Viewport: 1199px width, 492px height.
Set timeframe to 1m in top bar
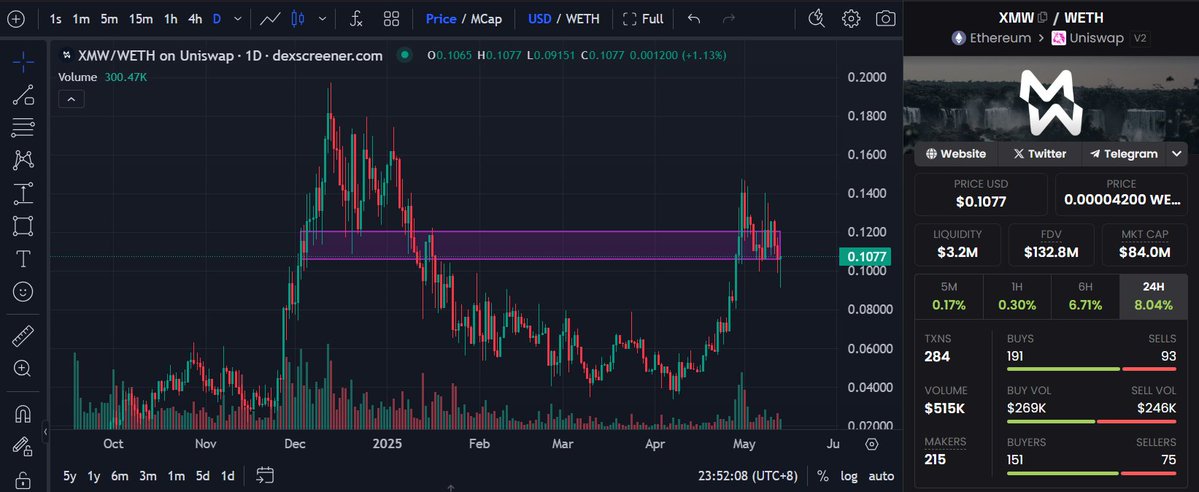81,19
